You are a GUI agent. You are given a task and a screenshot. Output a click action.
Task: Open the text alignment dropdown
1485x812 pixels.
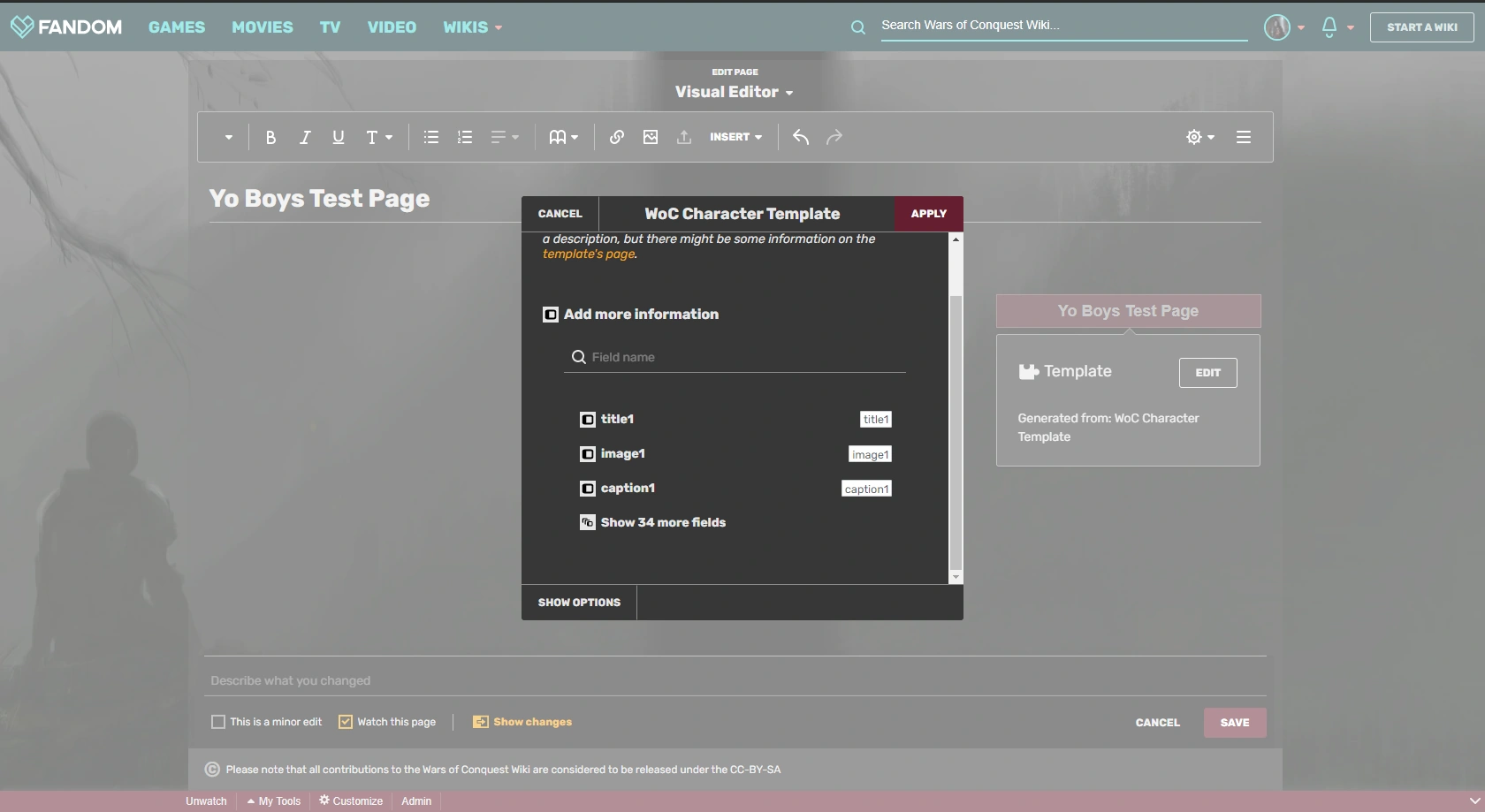[505, 137]
